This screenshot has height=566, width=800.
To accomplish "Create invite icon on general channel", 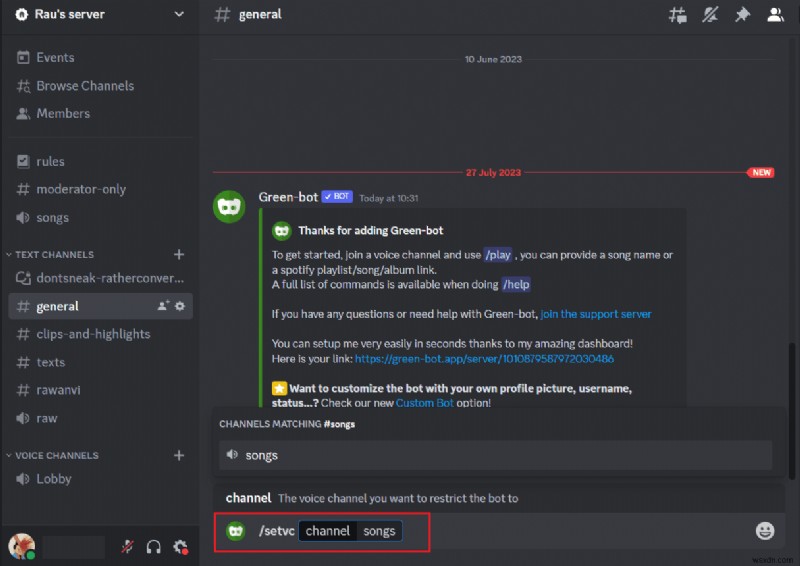I will 163,306.
